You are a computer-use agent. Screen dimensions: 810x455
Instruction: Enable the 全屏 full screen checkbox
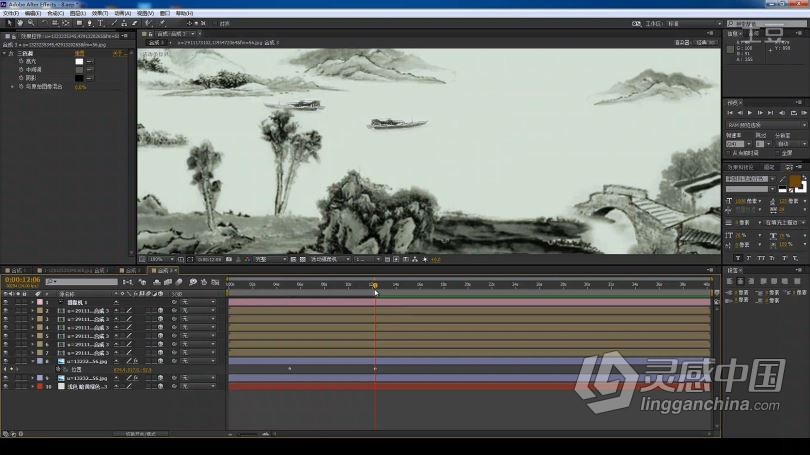tap(778, 153)
